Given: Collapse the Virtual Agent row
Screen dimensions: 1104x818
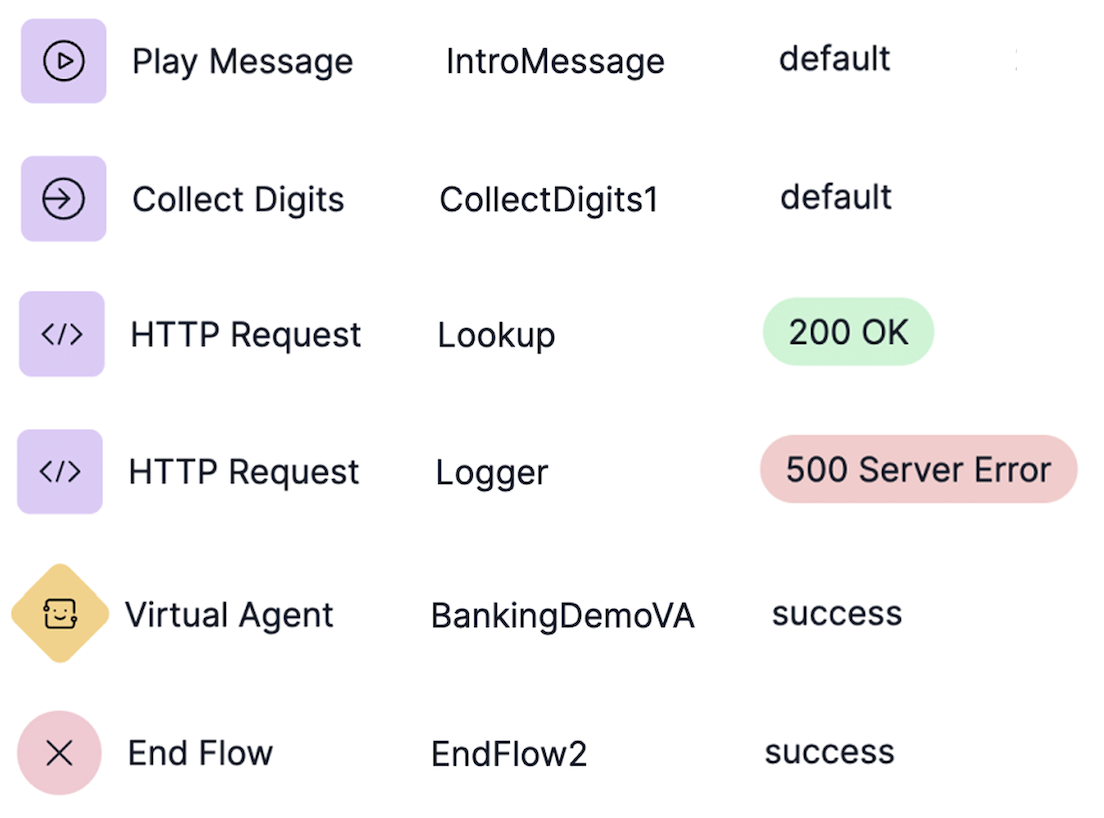Looking at the screenshot, I should (230, 614).
